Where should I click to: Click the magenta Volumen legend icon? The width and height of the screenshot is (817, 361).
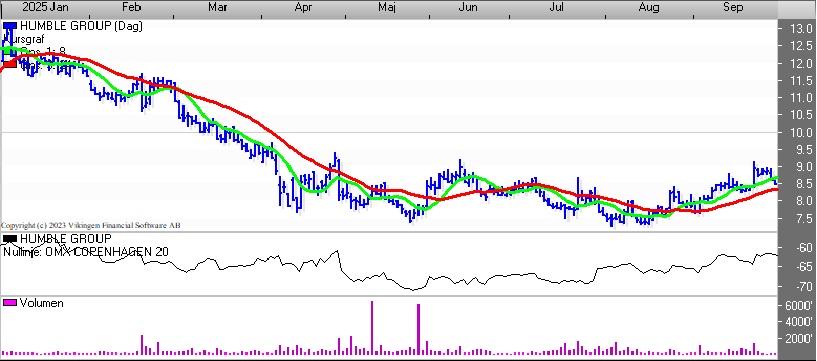coord(10,303)
